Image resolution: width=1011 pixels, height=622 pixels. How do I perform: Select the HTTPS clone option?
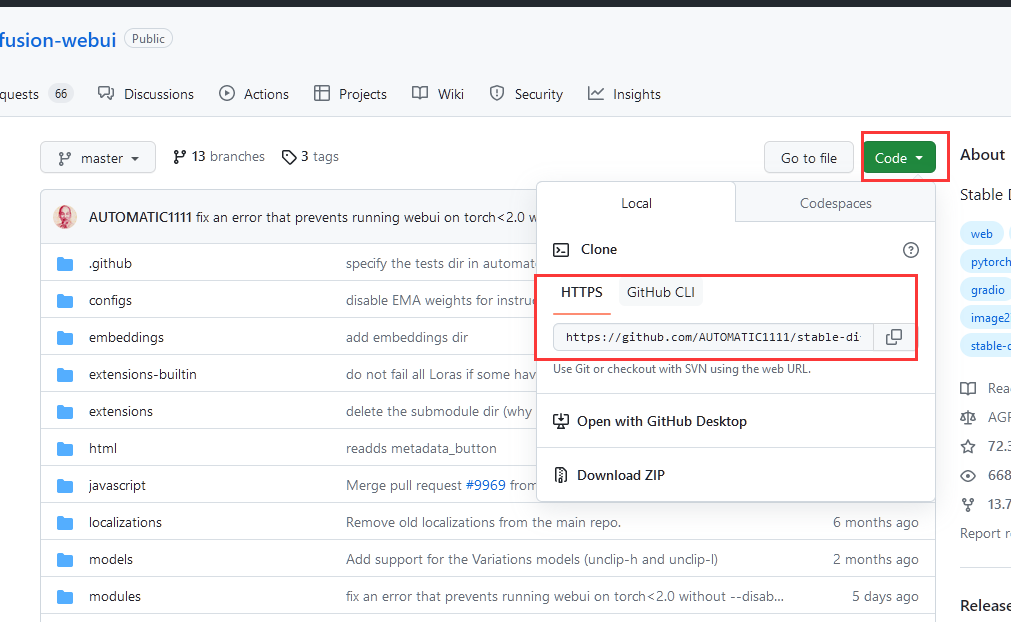pyautogui.click(x=582, y=293)
